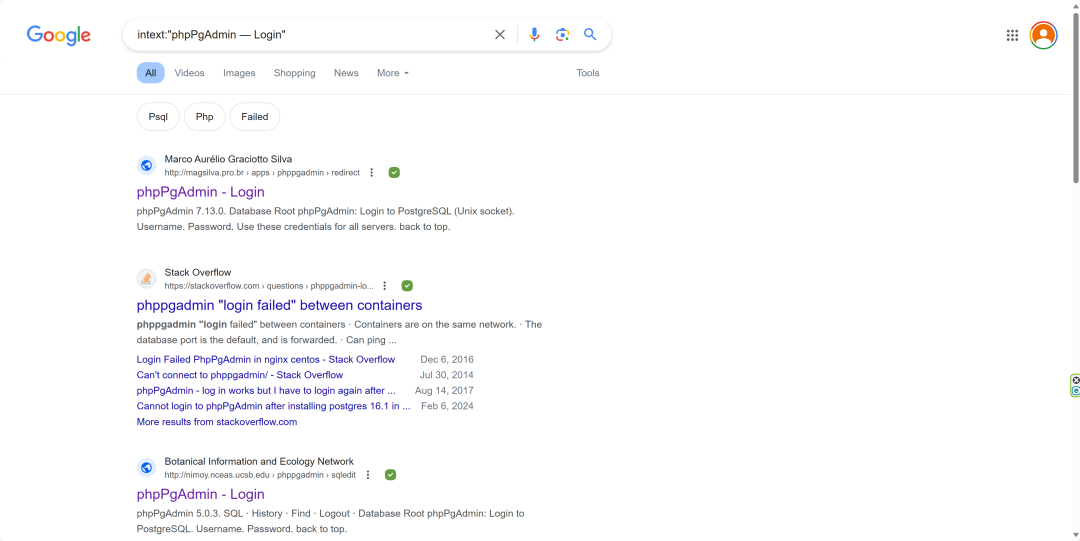Click the Marco Aurélio Graciotto Silva site name
Viewport: 1080px width, 541px height.
pos(228,159)
